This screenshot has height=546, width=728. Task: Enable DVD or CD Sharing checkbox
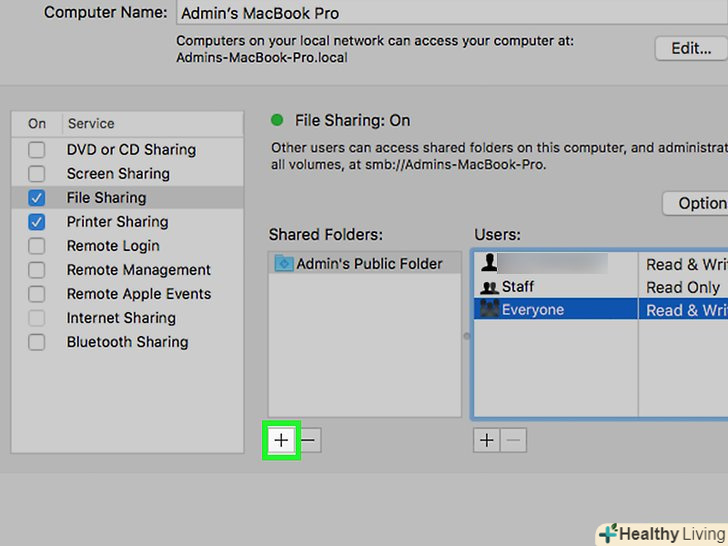tap(37, 150)
